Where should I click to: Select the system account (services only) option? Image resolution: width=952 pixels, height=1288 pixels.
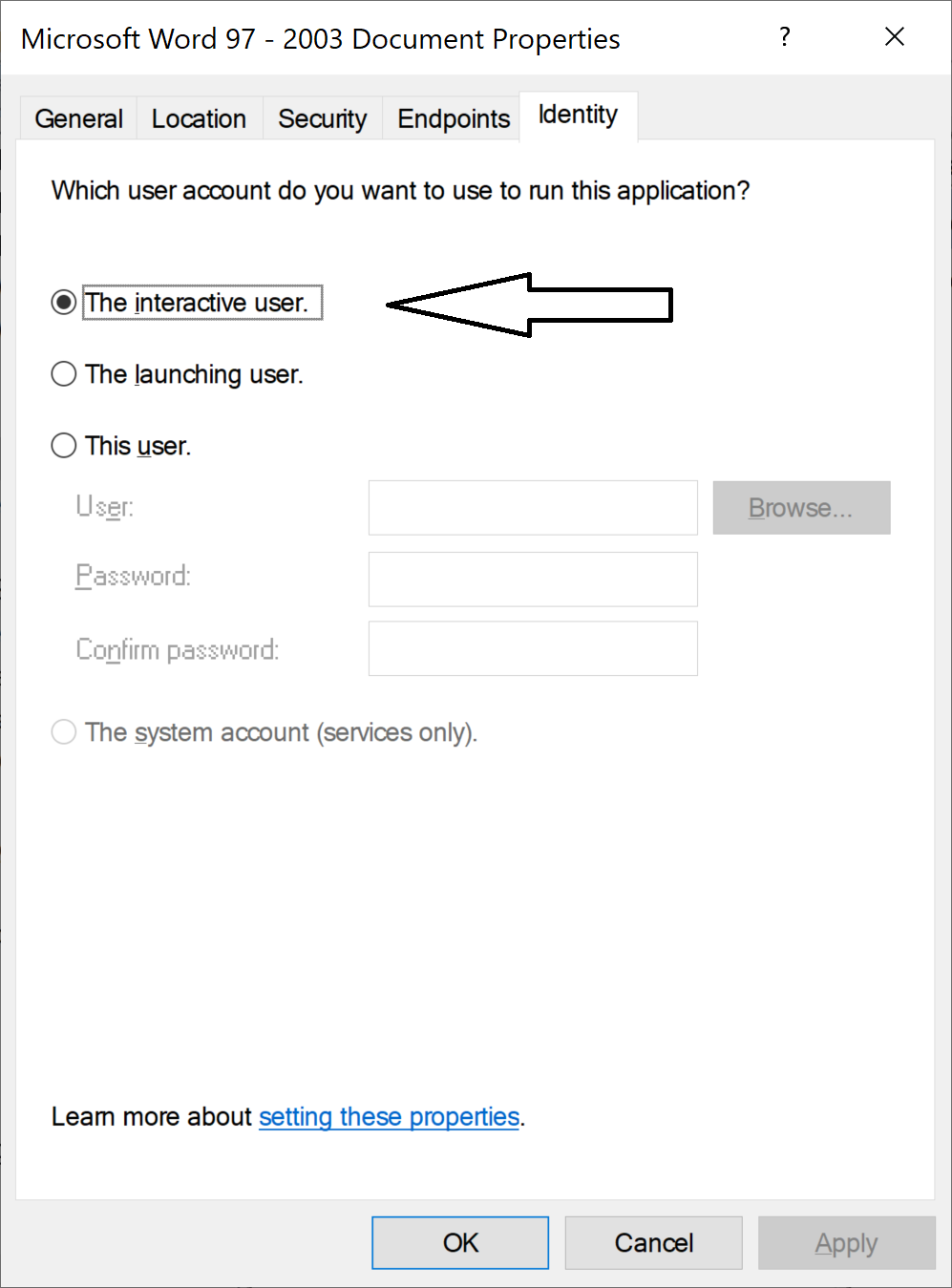point(64,732)
